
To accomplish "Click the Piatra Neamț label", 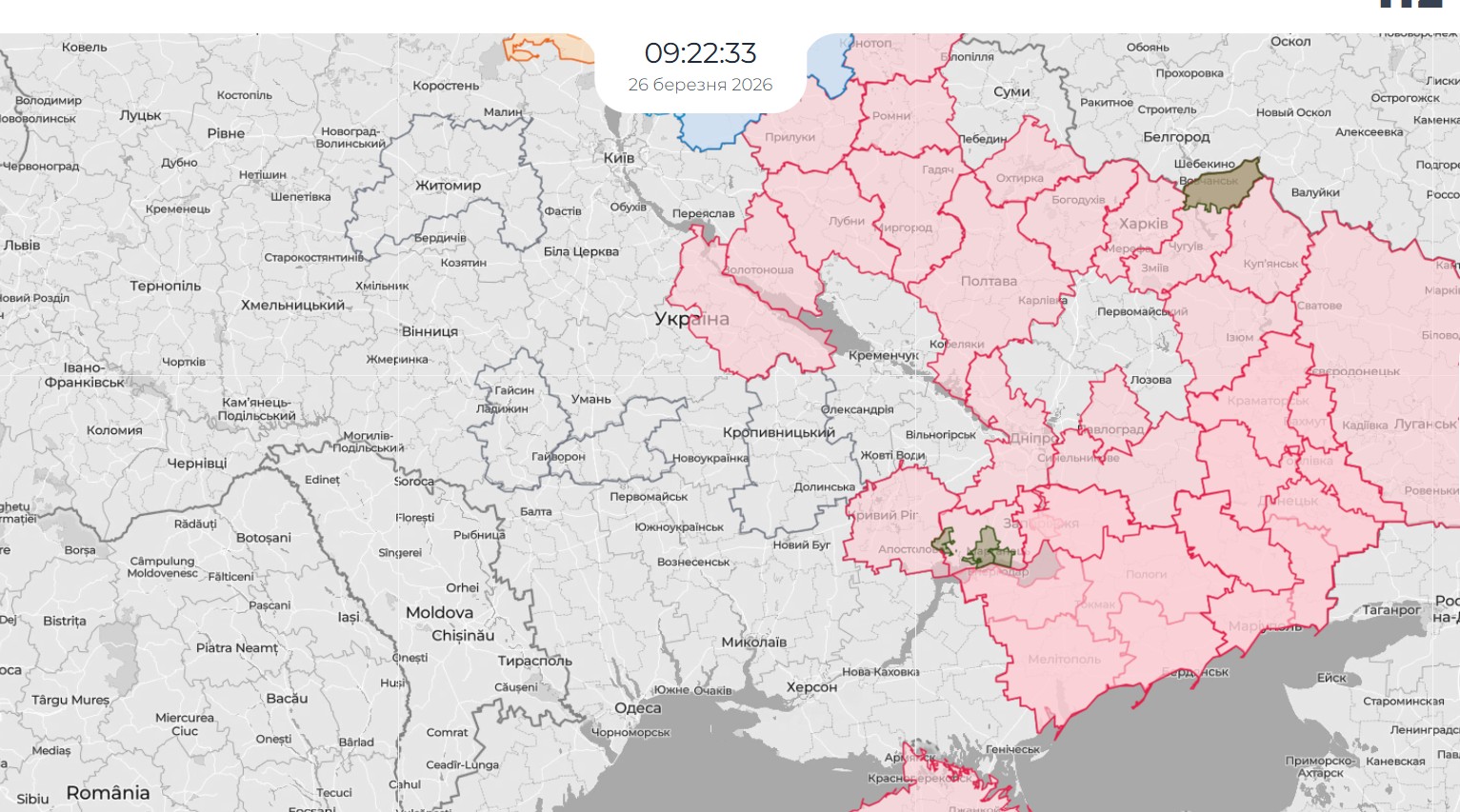I will (x=237, y=648).
